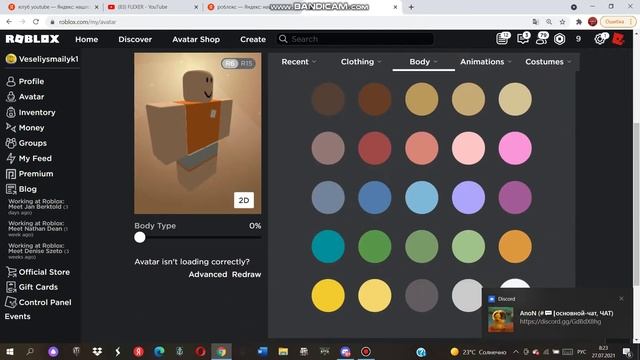The width and height of the screenshot is (640, 360).
Task: Expand the Animations dropdown tab
Action: (486, 62)
